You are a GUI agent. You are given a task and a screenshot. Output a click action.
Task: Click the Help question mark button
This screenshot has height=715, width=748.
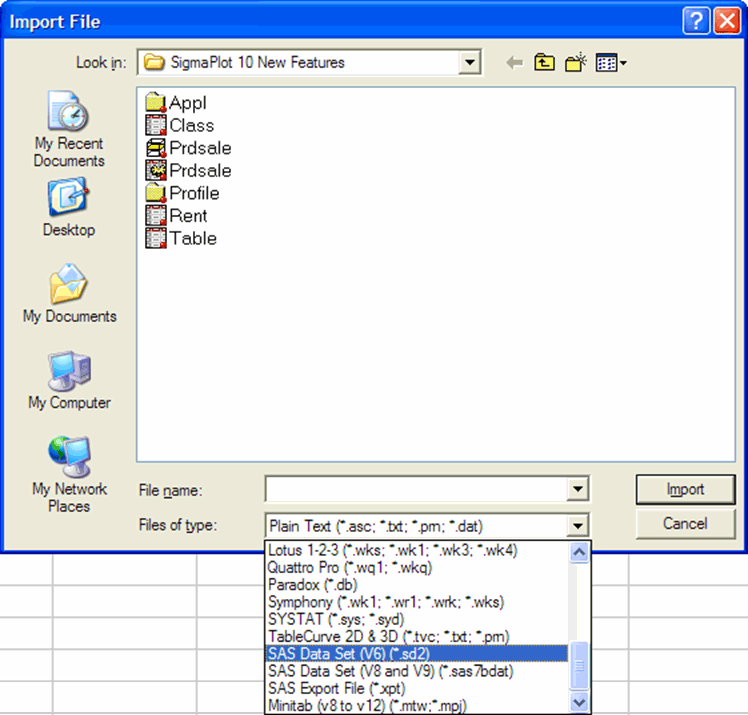pyautogui.click(x=697, y=21)
